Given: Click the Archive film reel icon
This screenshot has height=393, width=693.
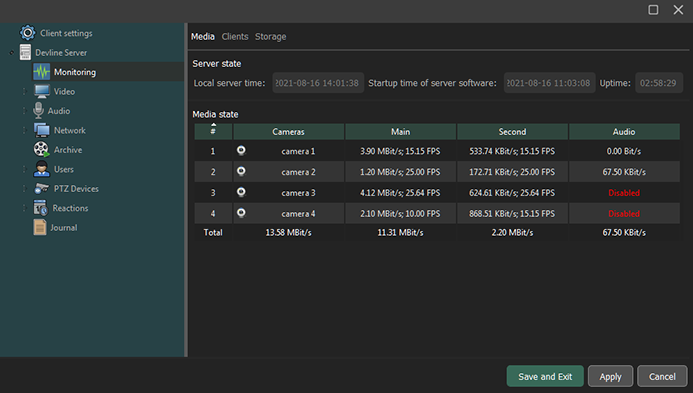Looking at the screenshot, I should 42,149.
